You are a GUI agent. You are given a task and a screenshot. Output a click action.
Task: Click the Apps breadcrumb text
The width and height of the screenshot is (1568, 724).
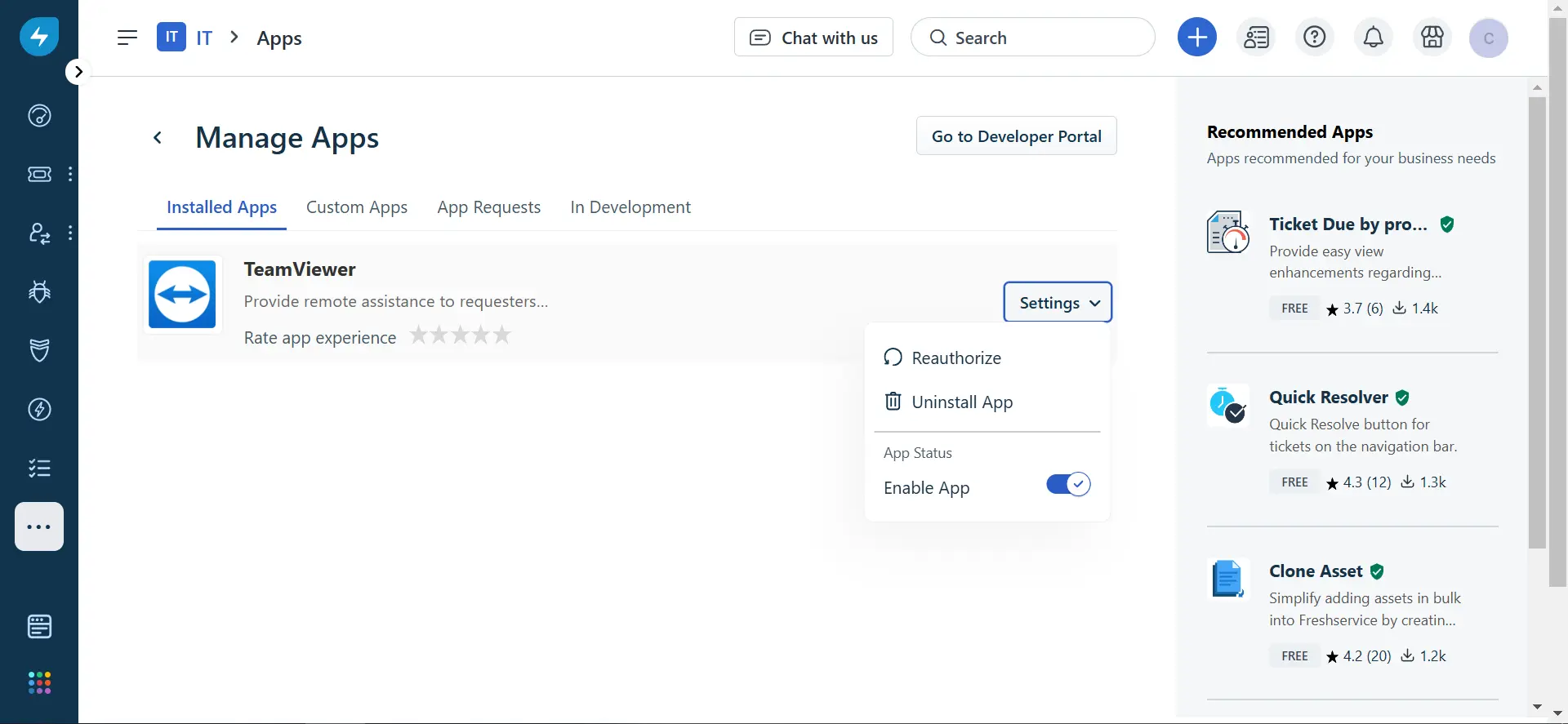click(279, 38)
